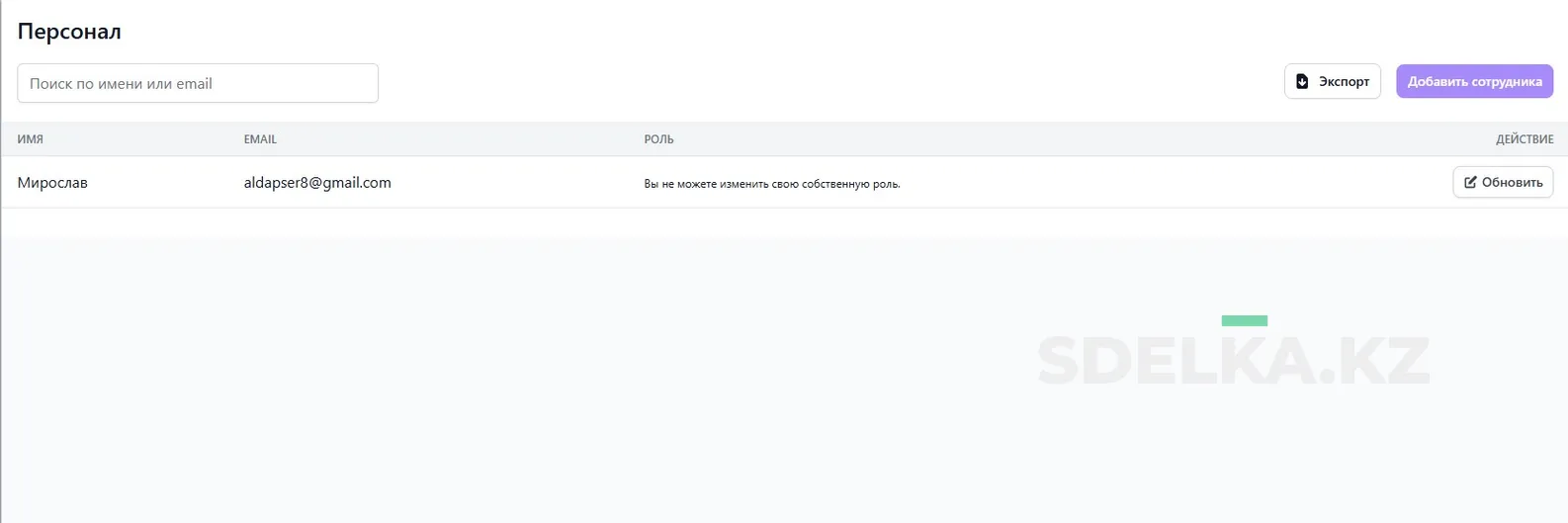Viewport: 1568px width, 523px height.
Task: Click the ДЕЙСТВИЕ column header
Action: [1524, 139]
